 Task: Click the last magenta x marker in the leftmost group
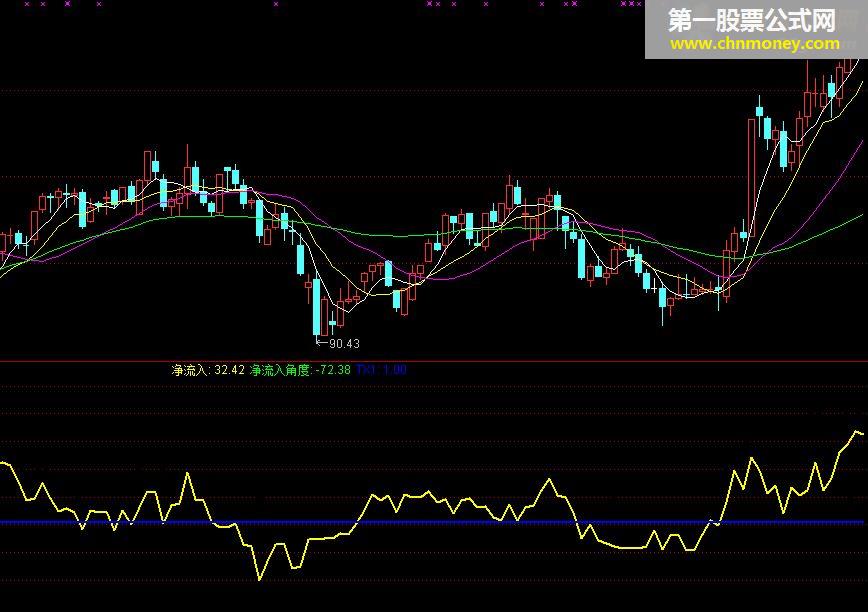coord(99,4)
